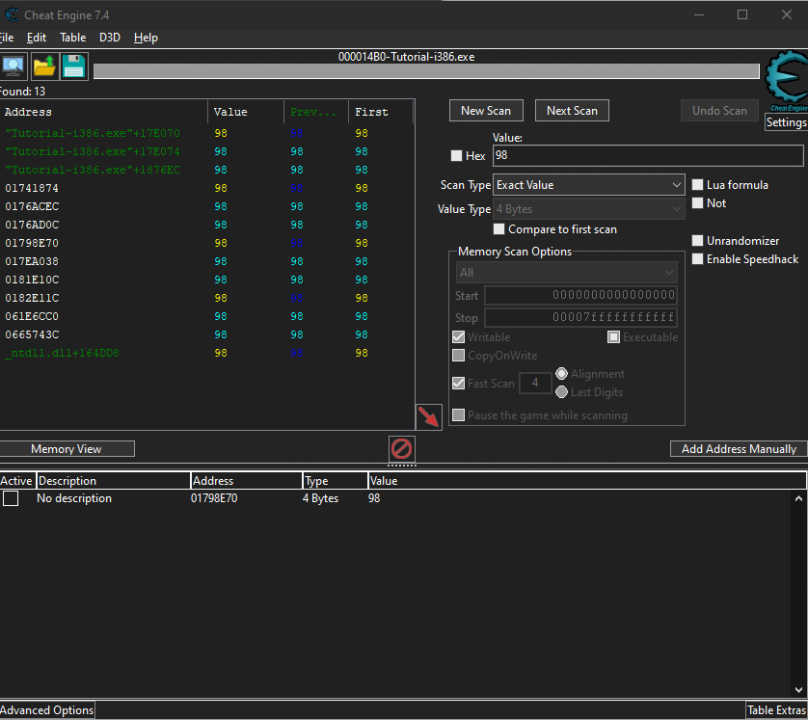Tick the Active box for address 01798E70

(x=10, y=499)
